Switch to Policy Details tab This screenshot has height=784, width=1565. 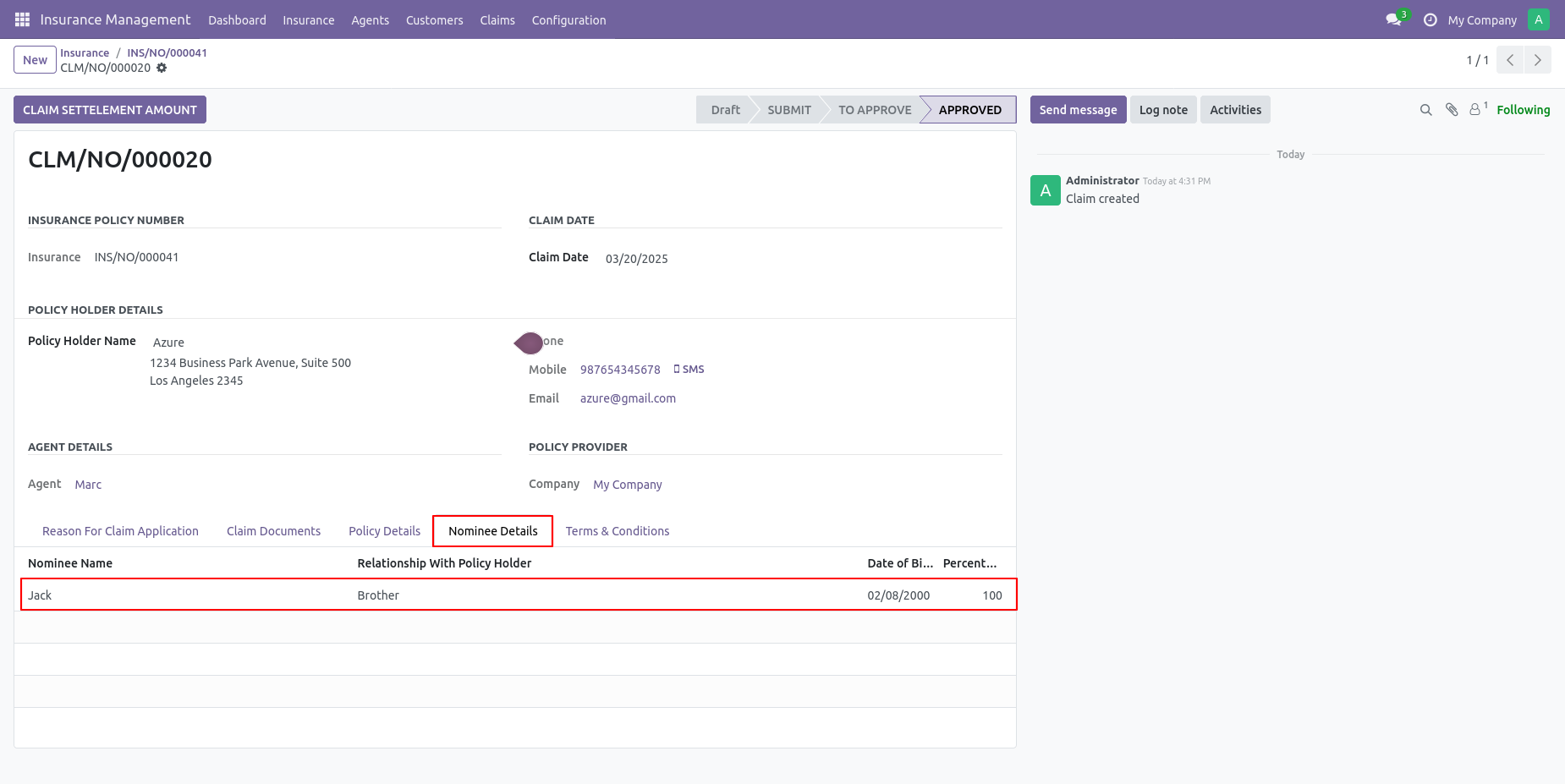point(385,531)
